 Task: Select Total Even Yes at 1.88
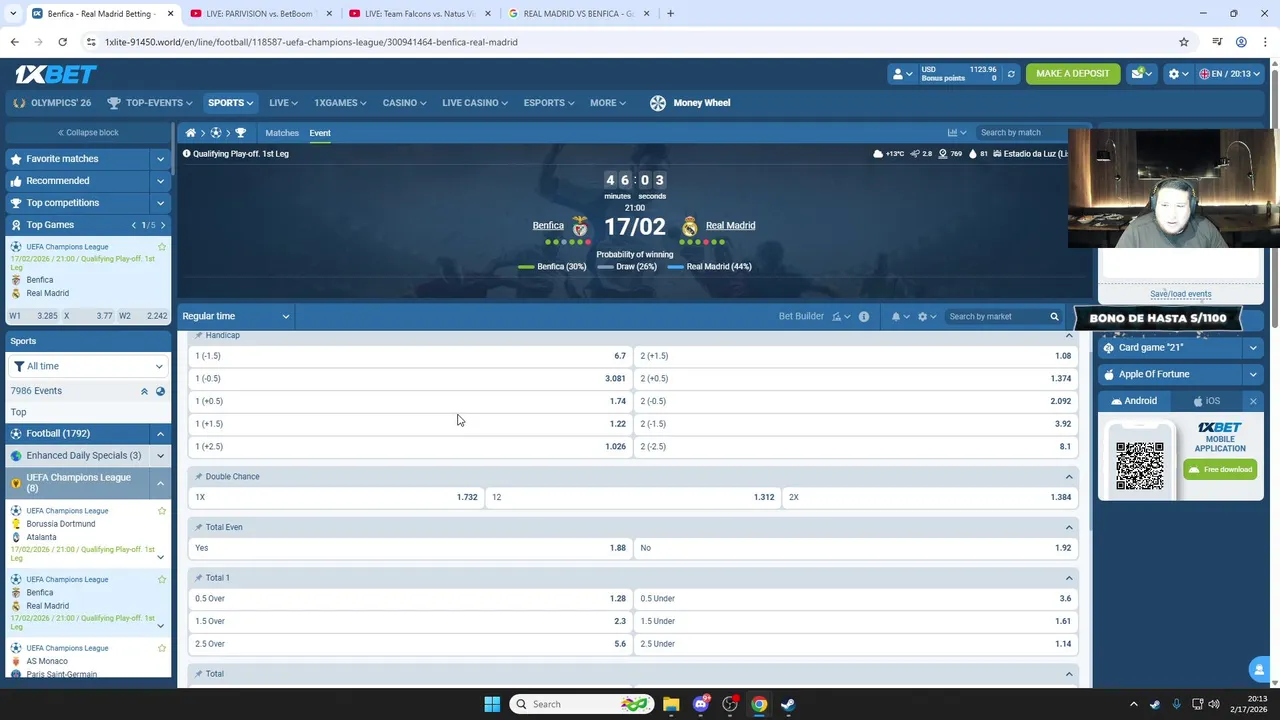pyautogui.click(x=411, y=548)
